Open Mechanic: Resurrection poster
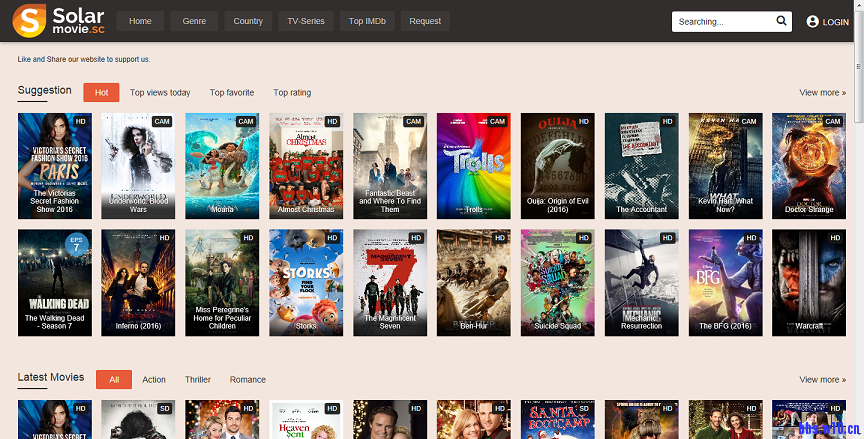This screenshot has width=864, height=439. tap(641, 283)
